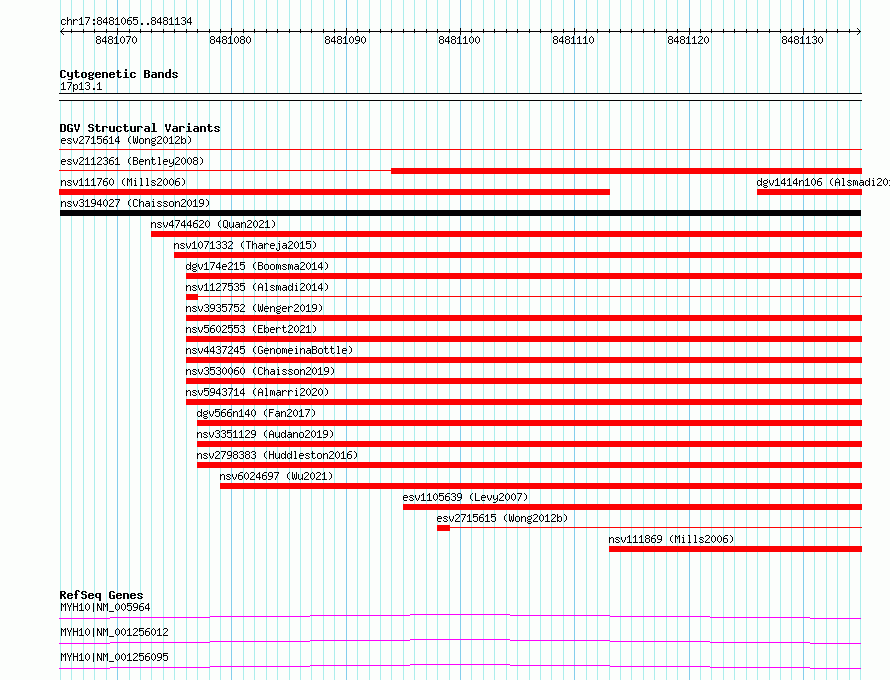Click the small red esv2715615 block
This screenshot has width=890, height=680.
[x=443, y=528]
